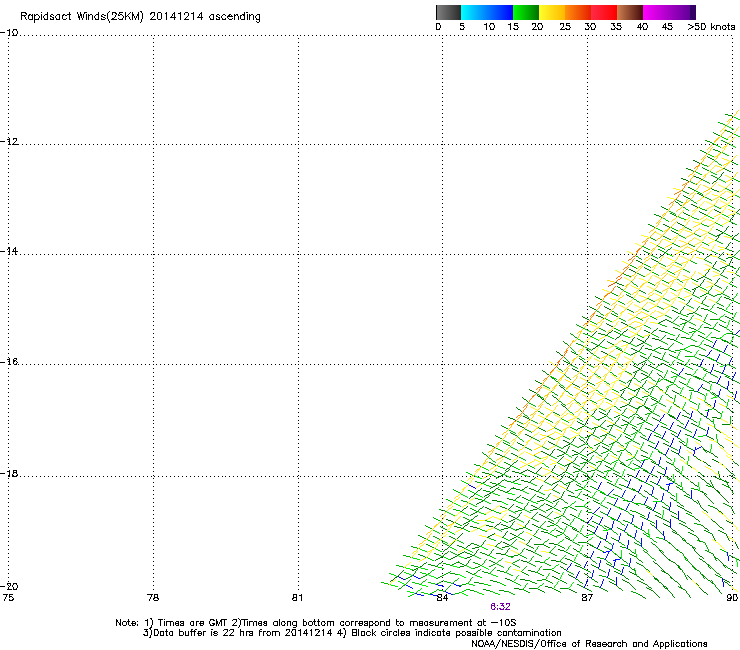The width and height of the screenshot is (740, 650).
Task: Click the latitude label -18
Action: click(x=9, y=473)
